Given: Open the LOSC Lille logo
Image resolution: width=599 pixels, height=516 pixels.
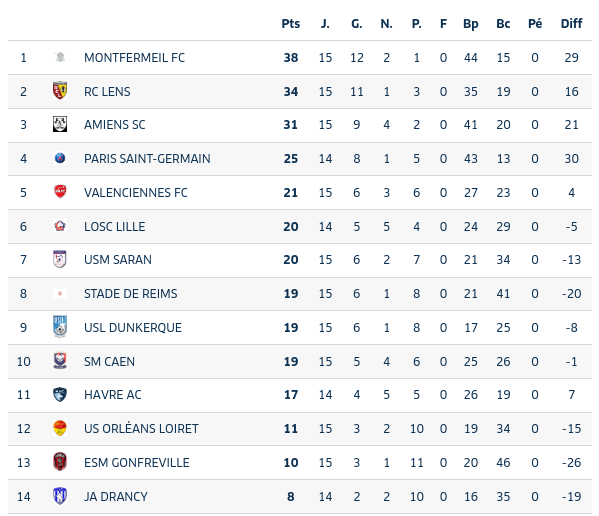Looking at the screenshot, I should point(60,226).
